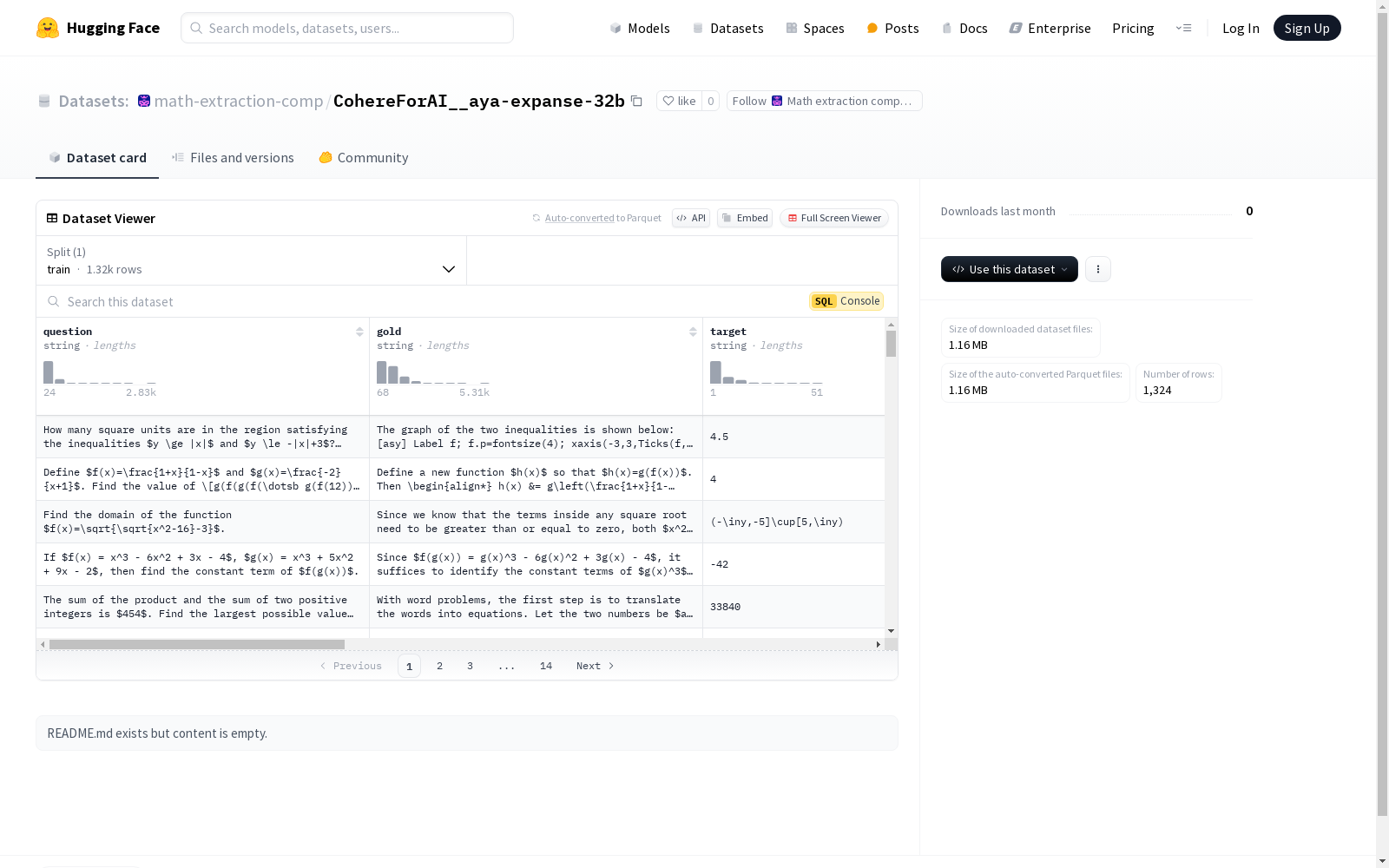Open the Pricing page
Screen dimensions: 1389x868
click(x=1133, y=28)
